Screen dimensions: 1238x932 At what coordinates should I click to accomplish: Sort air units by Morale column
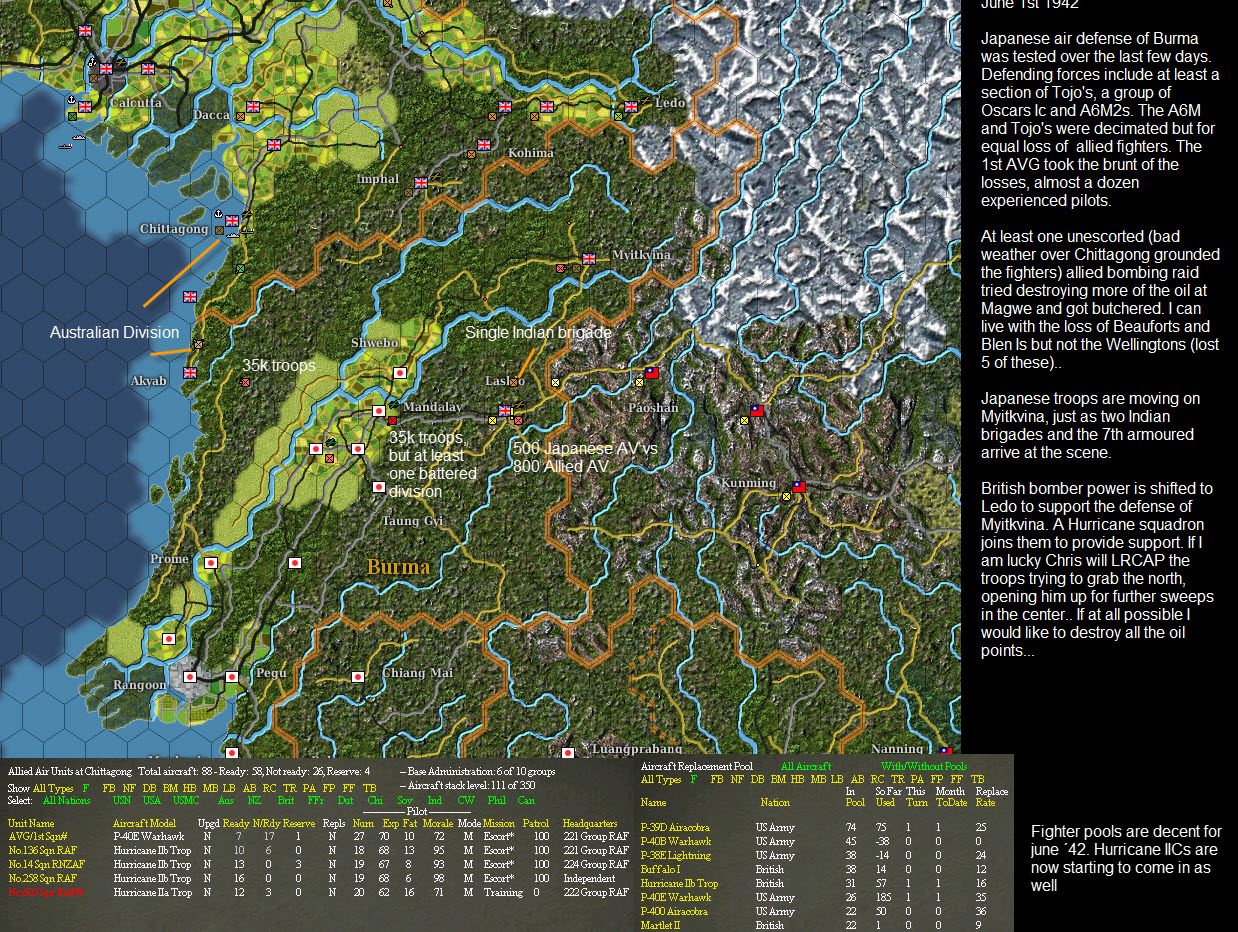(438, 822)
